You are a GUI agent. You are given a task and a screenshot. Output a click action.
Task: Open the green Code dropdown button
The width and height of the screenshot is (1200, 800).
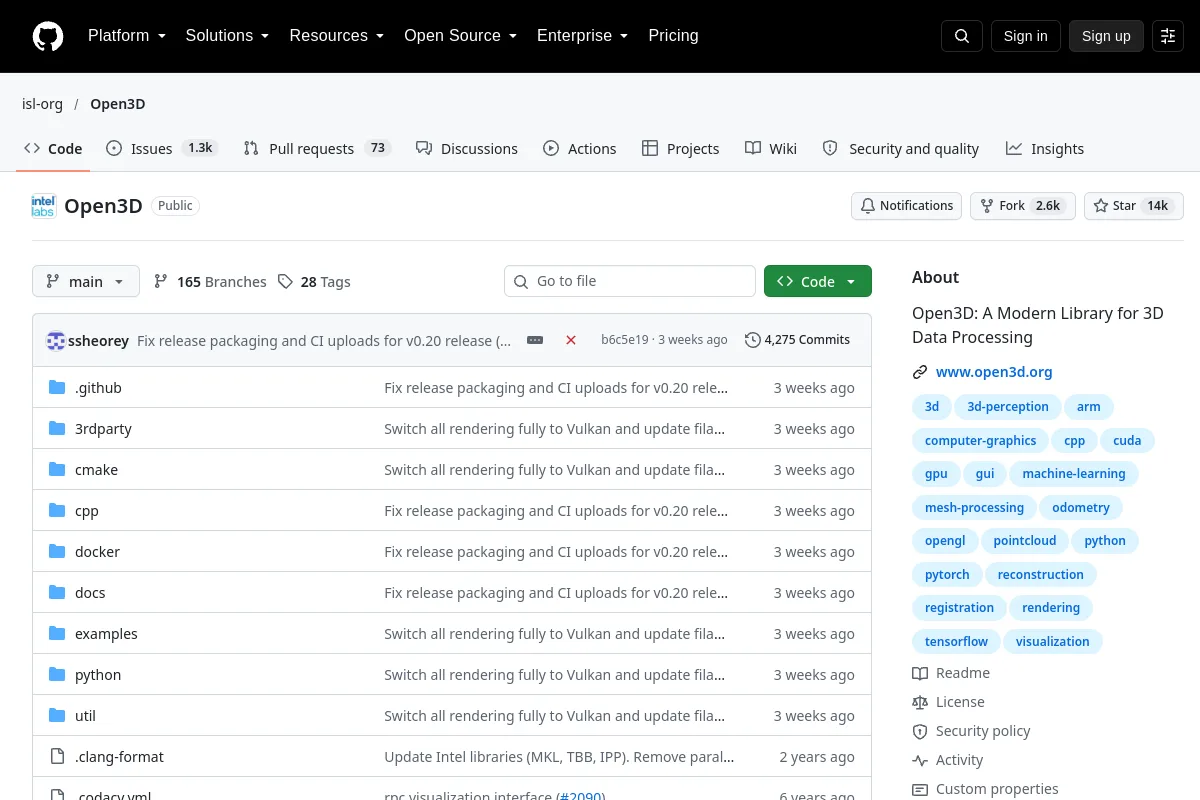coord(818,282)
